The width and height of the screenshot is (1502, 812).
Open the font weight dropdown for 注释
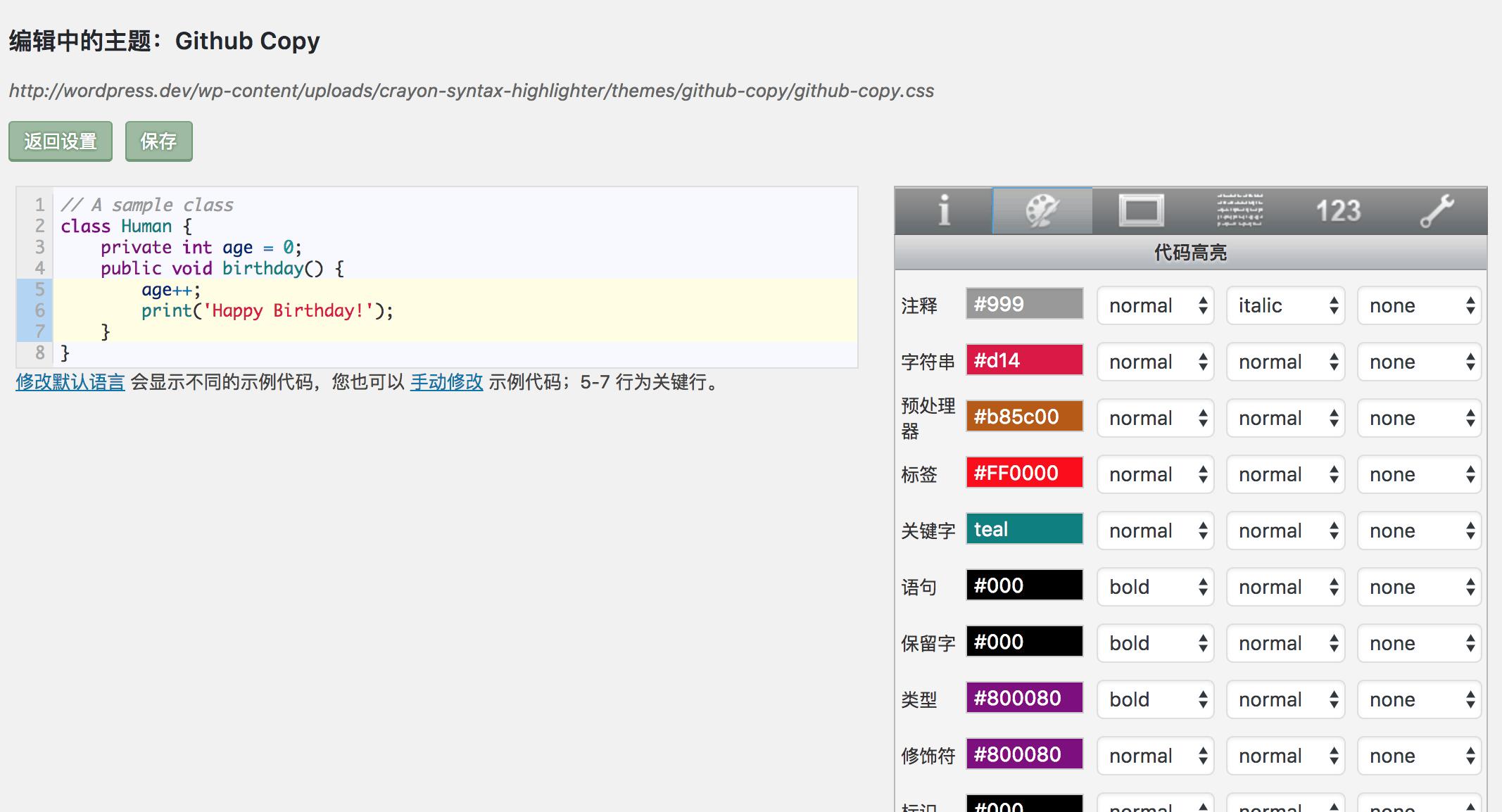tap(1155, 305)
